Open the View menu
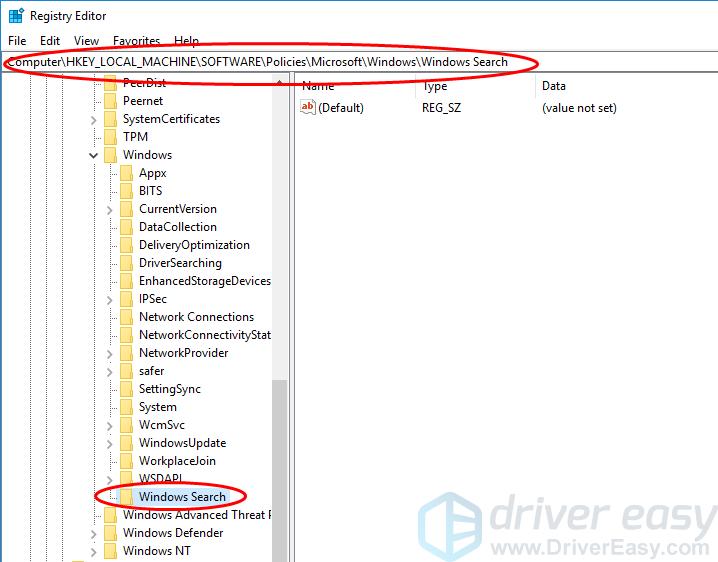This screenshot has width=718, height=562. (86, 41)
